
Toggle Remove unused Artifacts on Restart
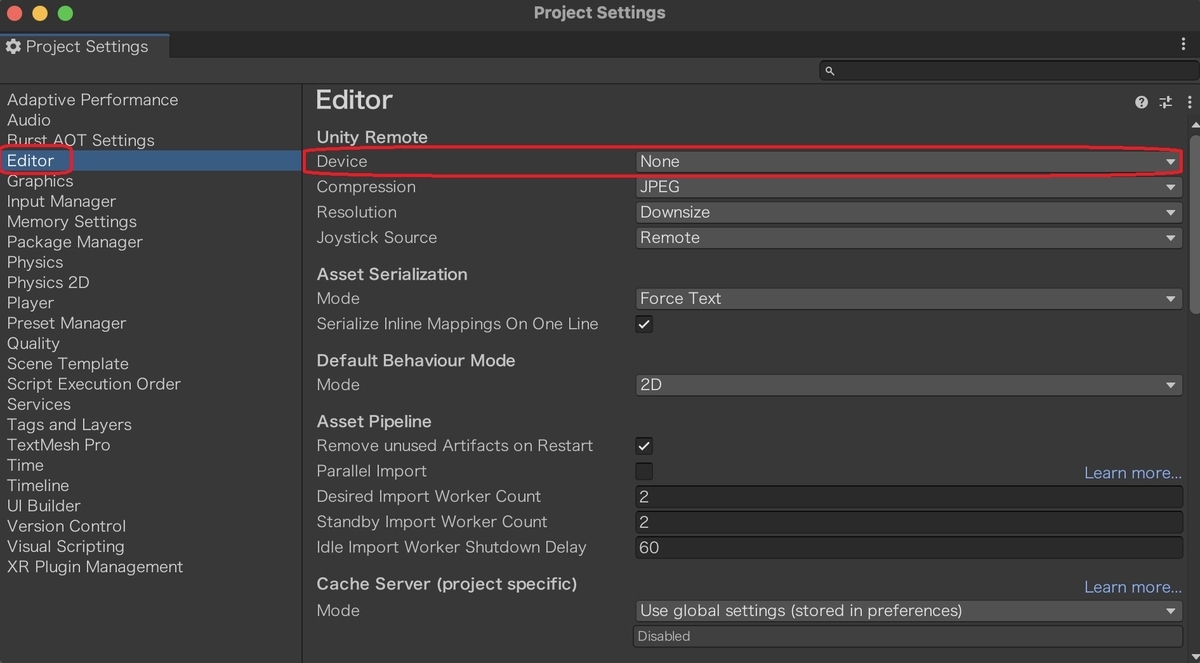point(644,446)
